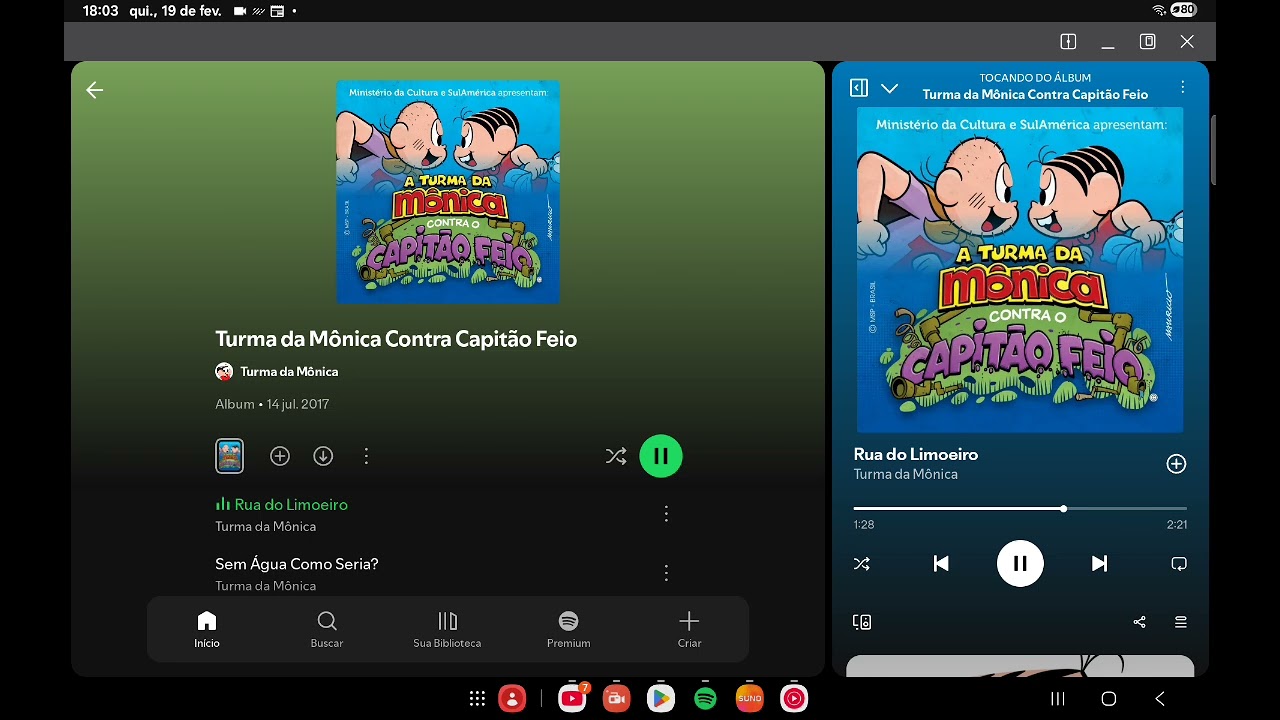Open the large album cover in the album page
The height and width of the screenshot is (720, 1280).
click(448, 191)
